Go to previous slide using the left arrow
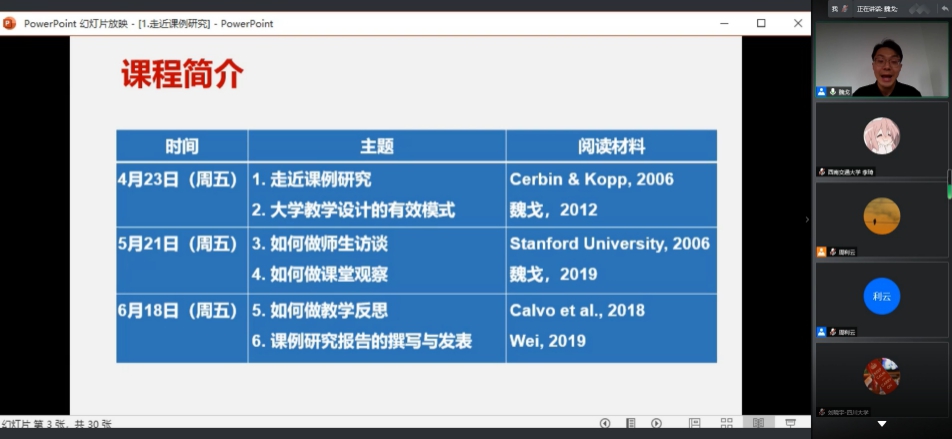952x439 pixels. (x=605, y=424)
